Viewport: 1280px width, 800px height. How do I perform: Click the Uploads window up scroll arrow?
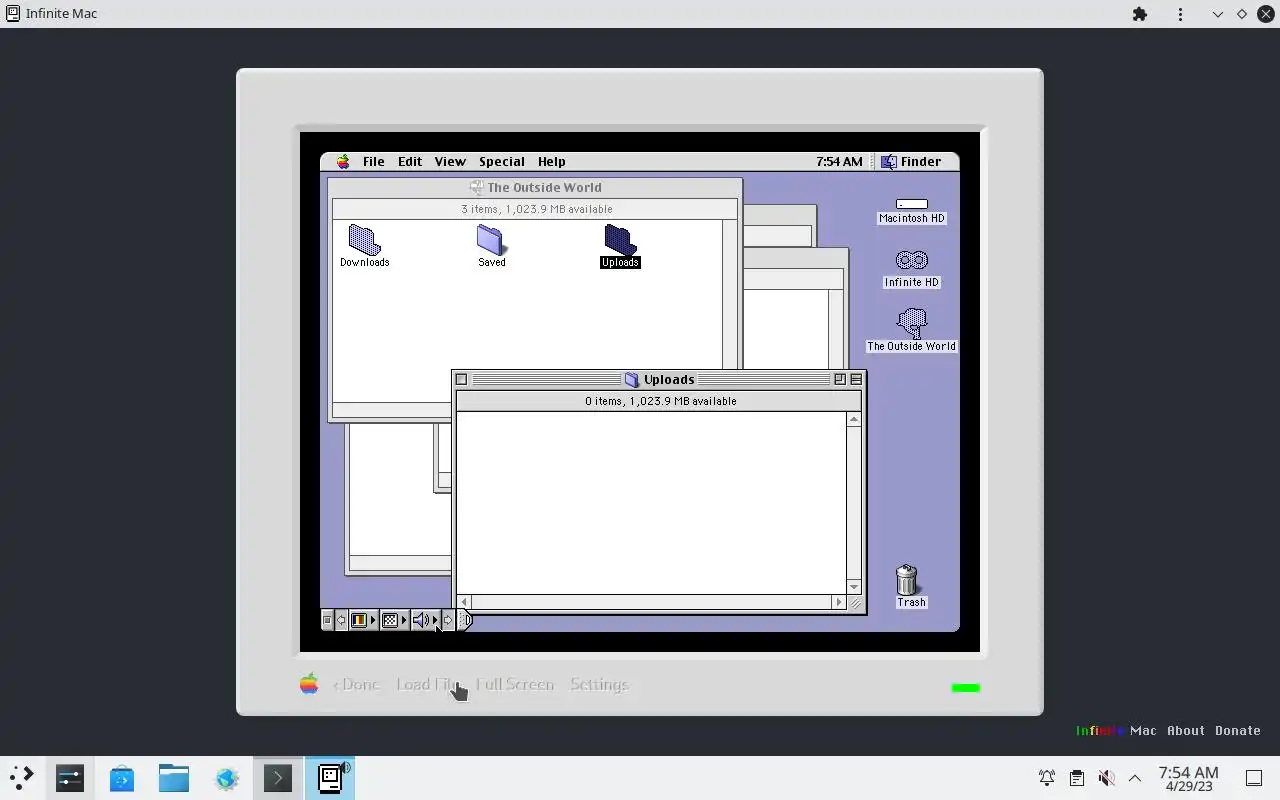tap(854, 419)
